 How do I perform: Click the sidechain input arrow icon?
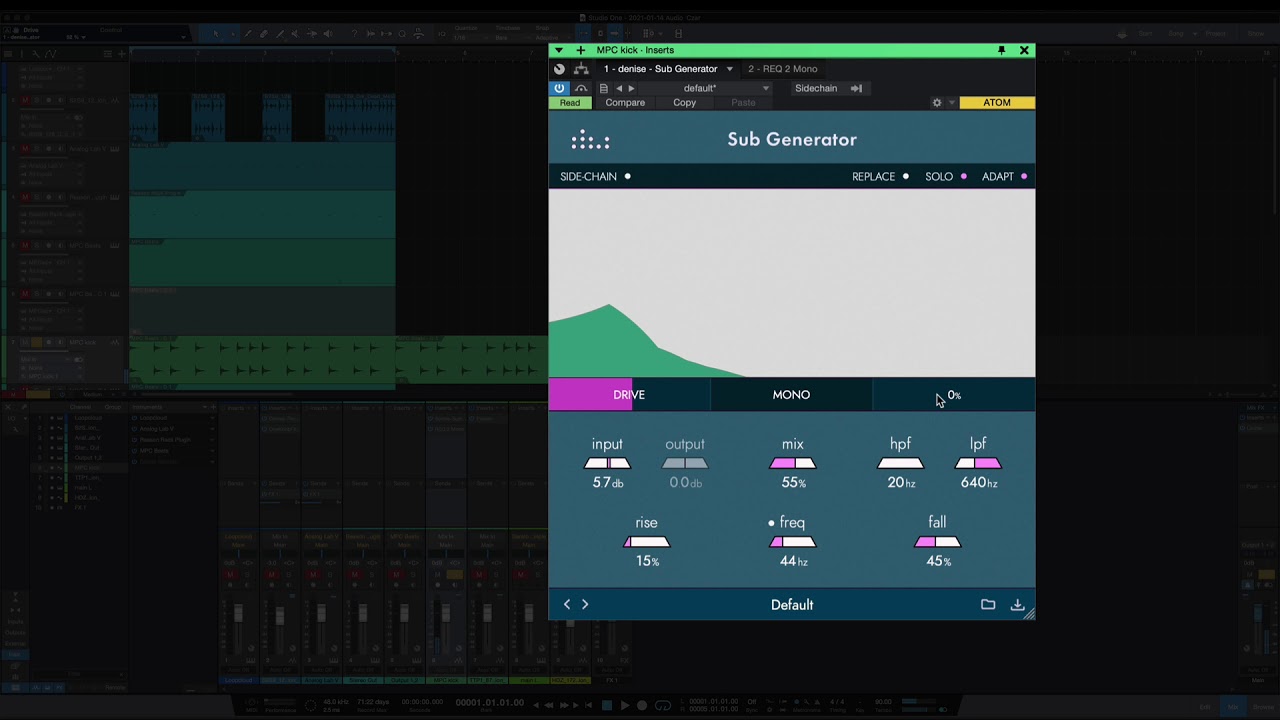pyautogui.click(x=856, y=88)
